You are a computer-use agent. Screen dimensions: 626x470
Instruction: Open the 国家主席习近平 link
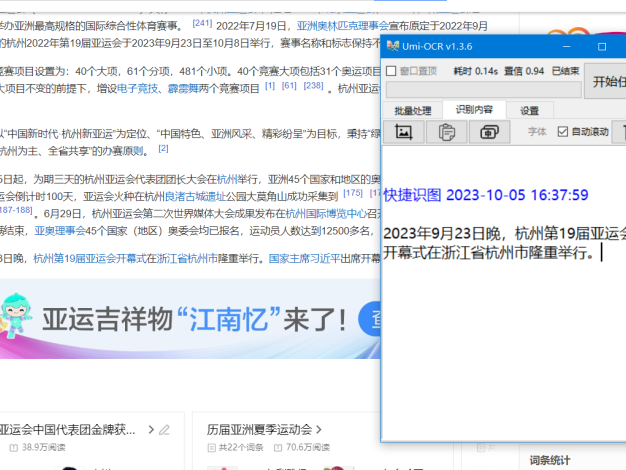click(304, 258)
